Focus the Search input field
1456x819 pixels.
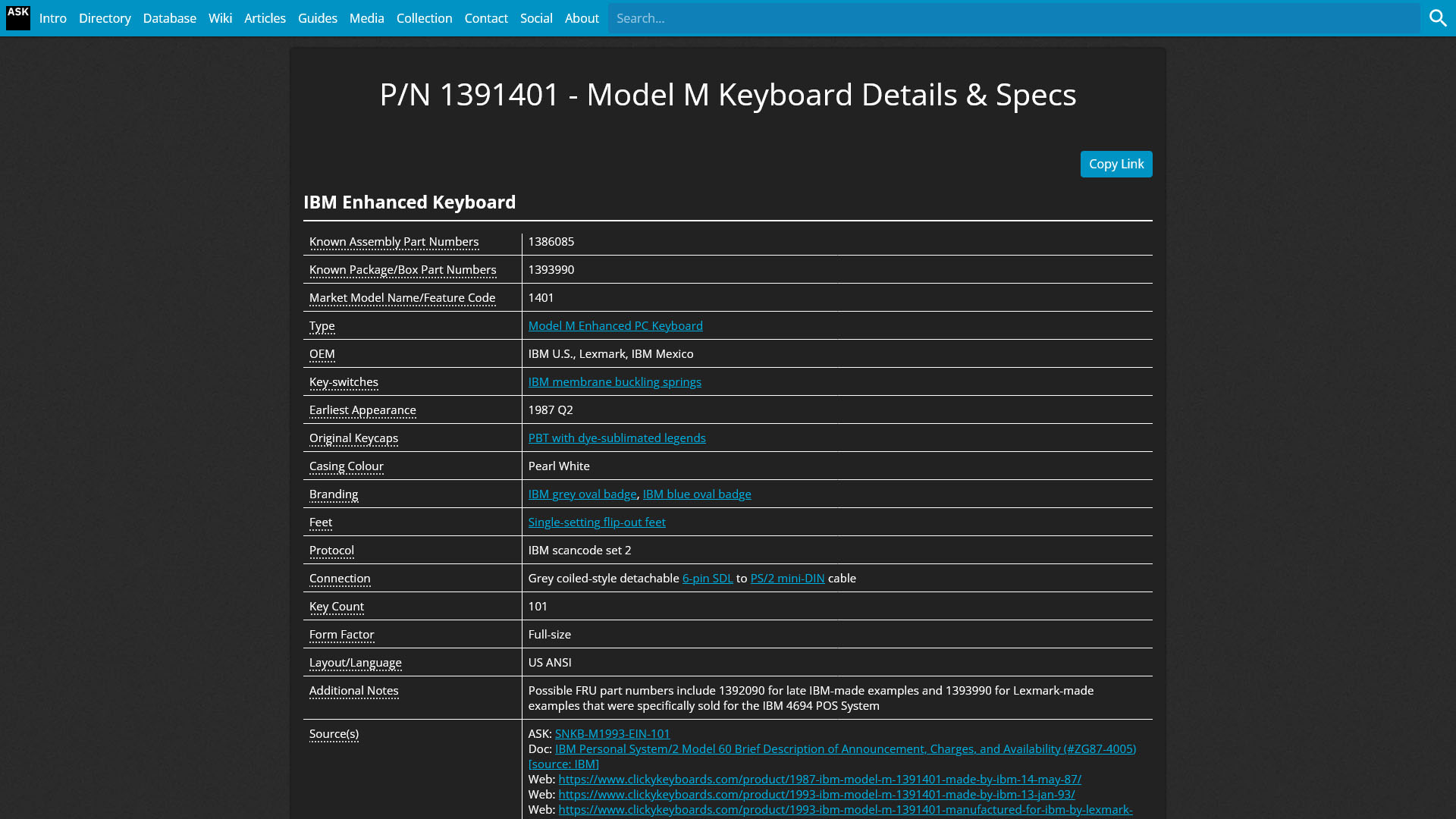(x=1014, y=18)
